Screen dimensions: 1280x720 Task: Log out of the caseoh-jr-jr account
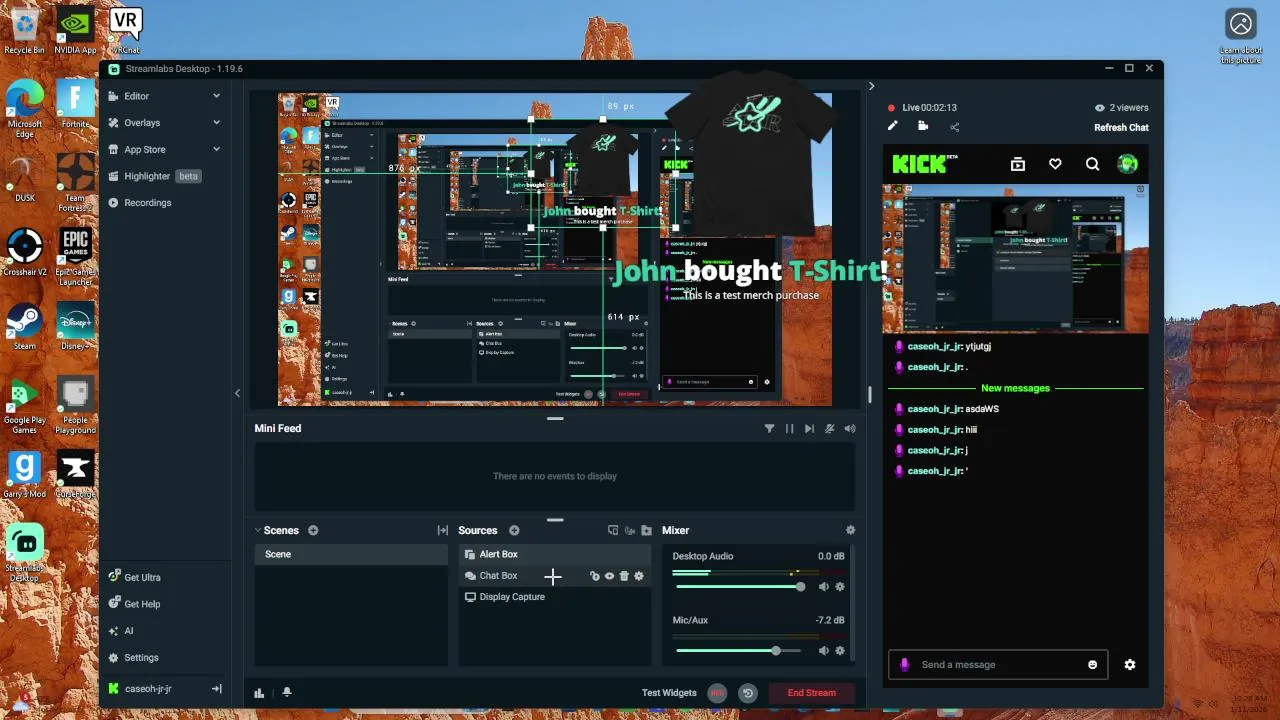[216, 689]
